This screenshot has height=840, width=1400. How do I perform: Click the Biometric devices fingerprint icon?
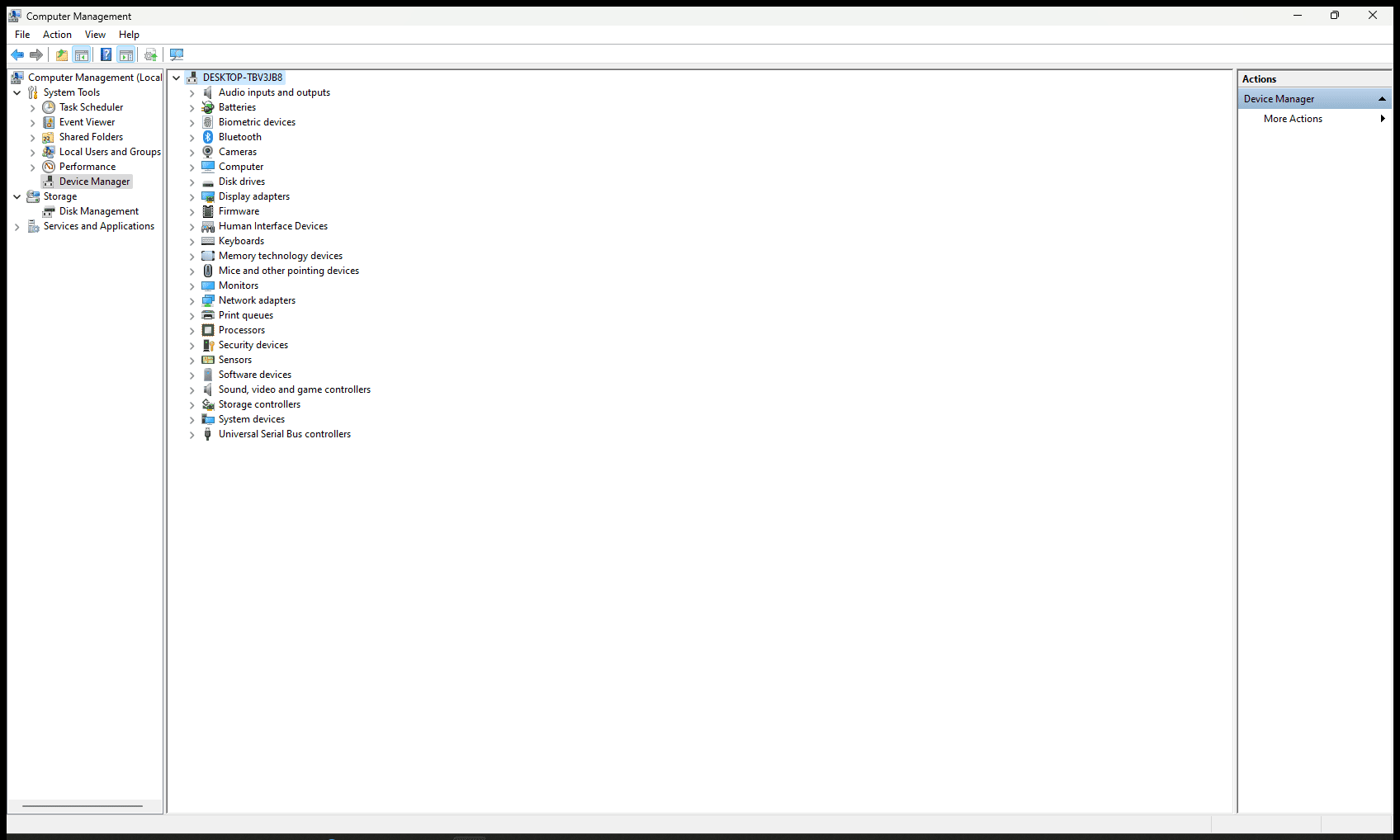point(208,122)
